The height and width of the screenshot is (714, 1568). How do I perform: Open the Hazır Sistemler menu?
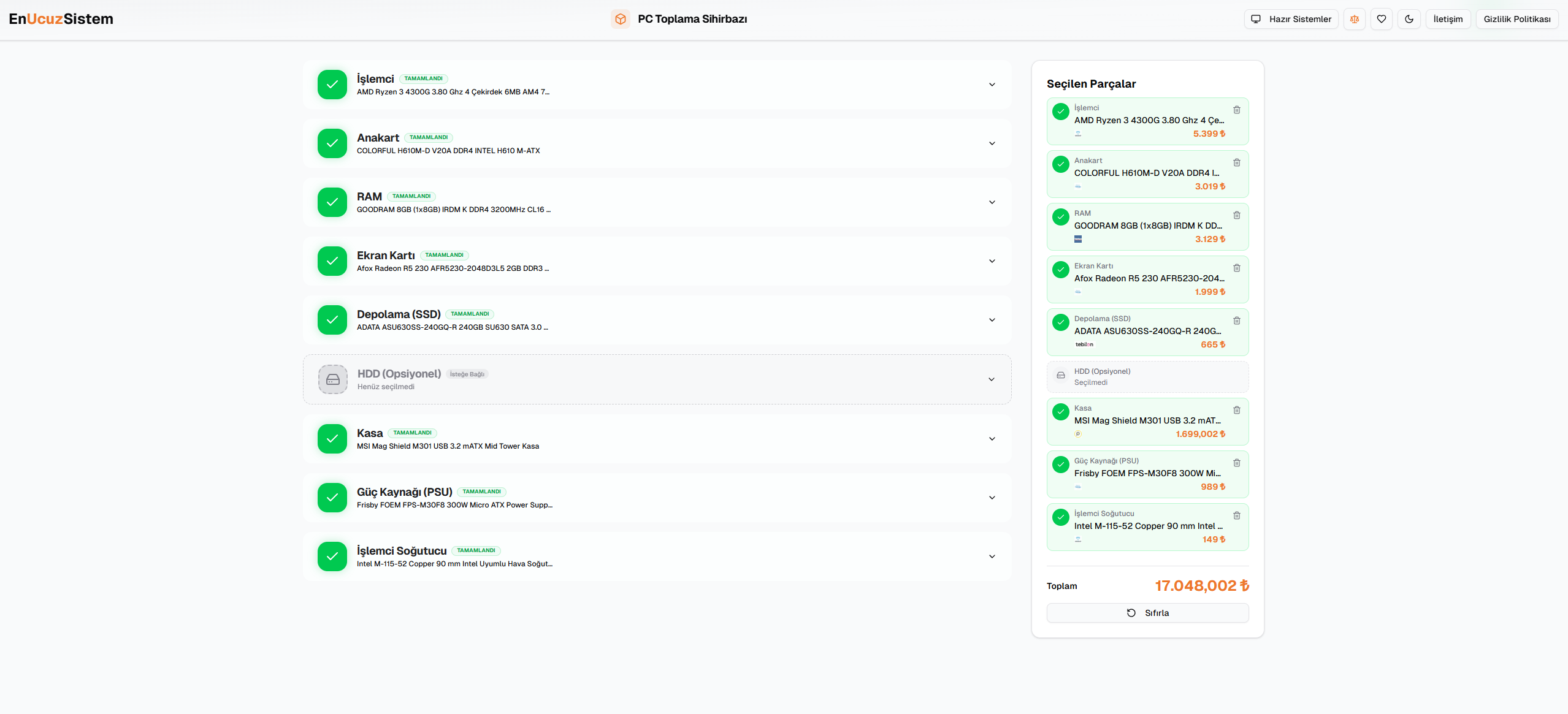click(x=1291, y=19)
